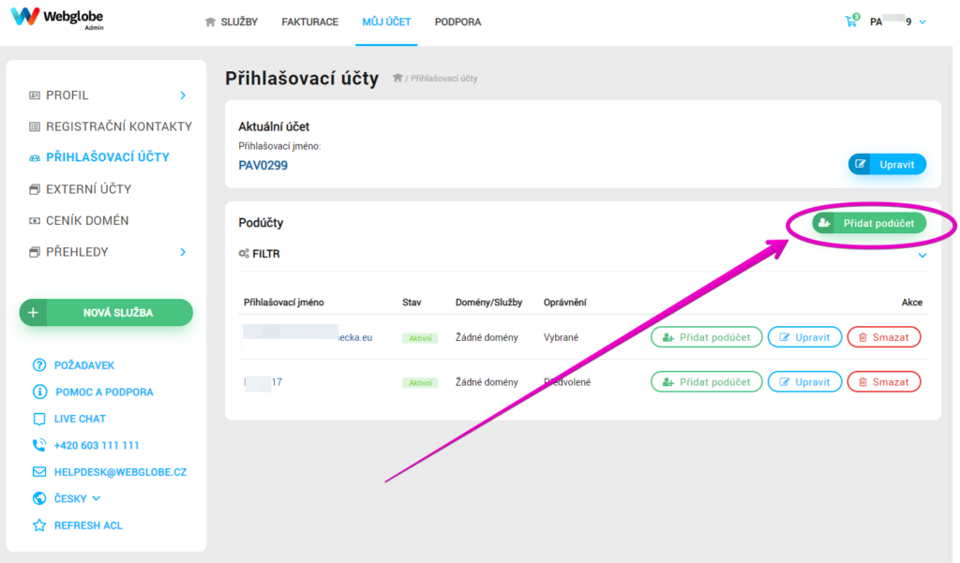This screenshot has height=563, width=960.
Task: Click the breadcrumb home icon
Action: pyautogui.click(x=397, y=78)
